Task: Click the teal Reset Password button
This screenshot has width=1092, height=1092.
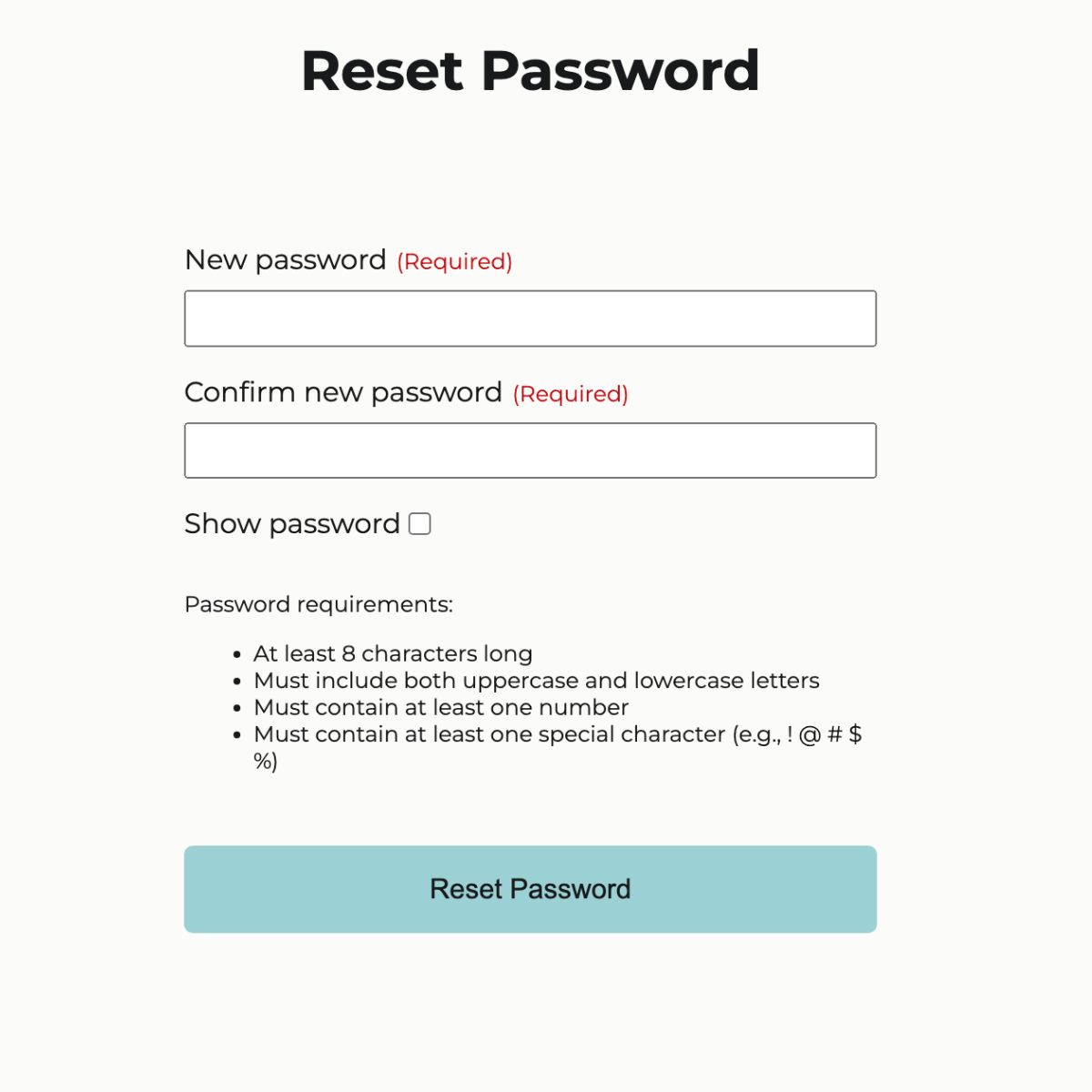Action: click(x=530, y=889)
